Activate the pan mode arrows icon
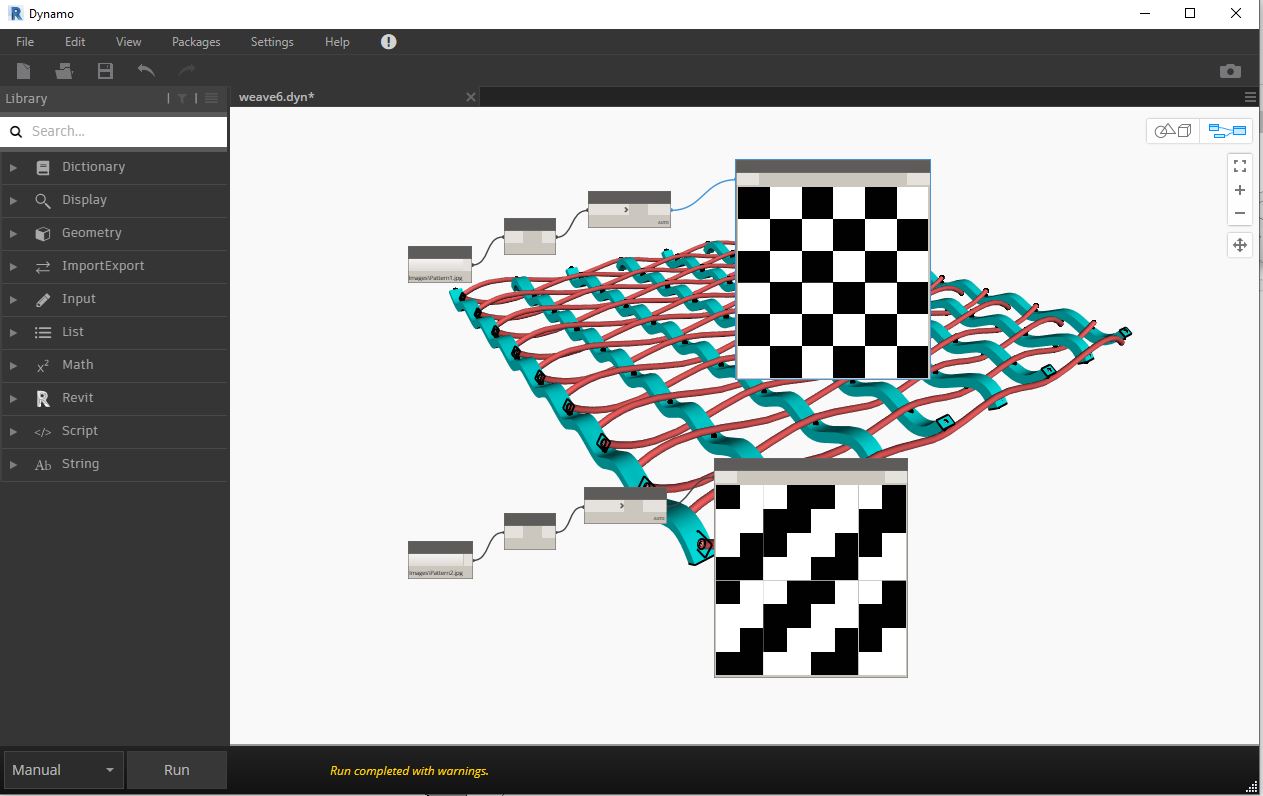The height and width of the screenshot is (796, 1263). [1240, 245]
